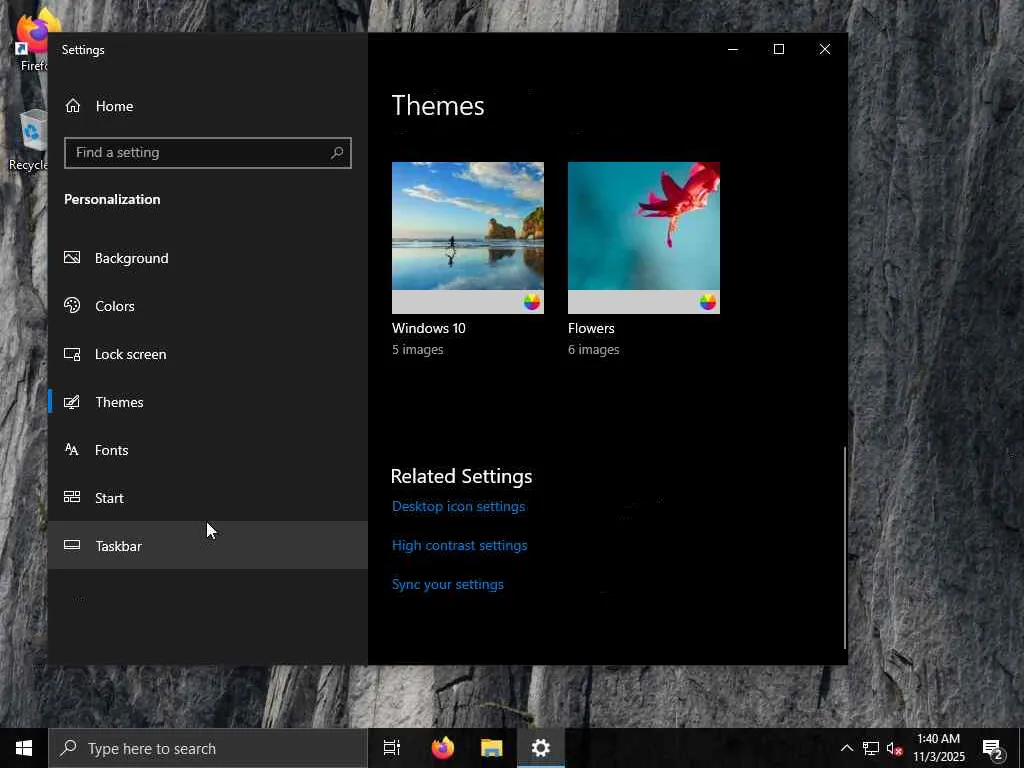
Task: Minimize the Settings window
Action: point(733,50)
